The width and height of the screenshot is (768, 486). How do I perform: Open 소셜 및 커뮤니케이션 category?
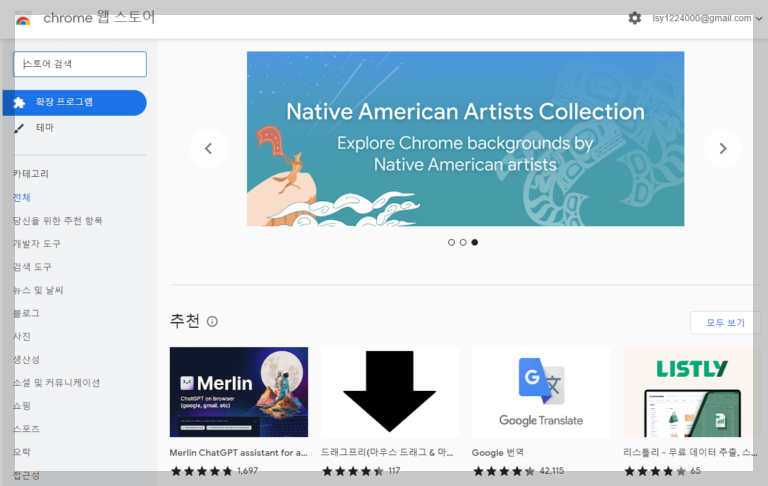pyautogui.click(x=56, y=383)
